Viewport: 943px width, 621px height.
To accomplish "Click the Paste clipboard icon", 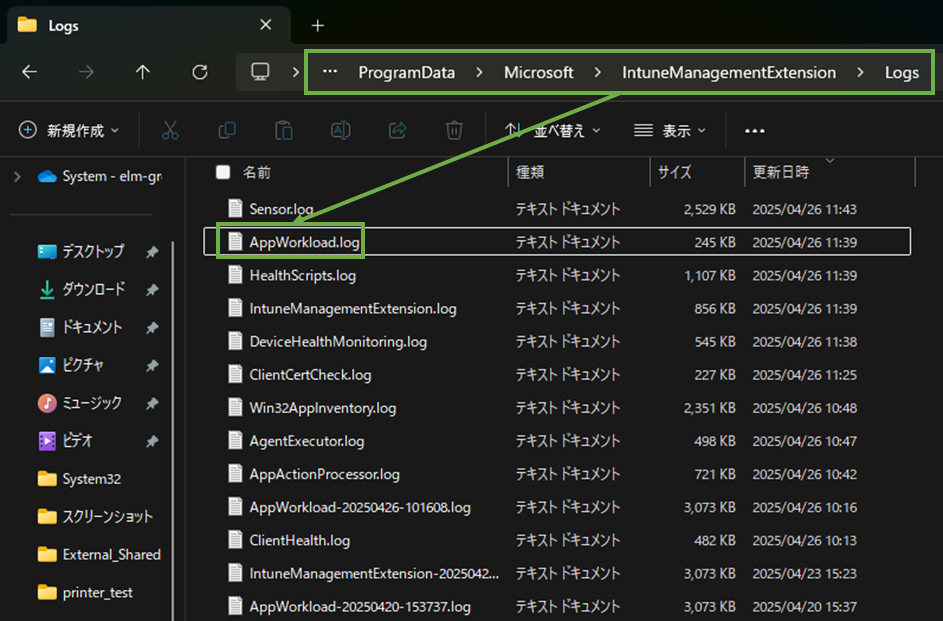I will pyautogui.click(x=283, y=130).
